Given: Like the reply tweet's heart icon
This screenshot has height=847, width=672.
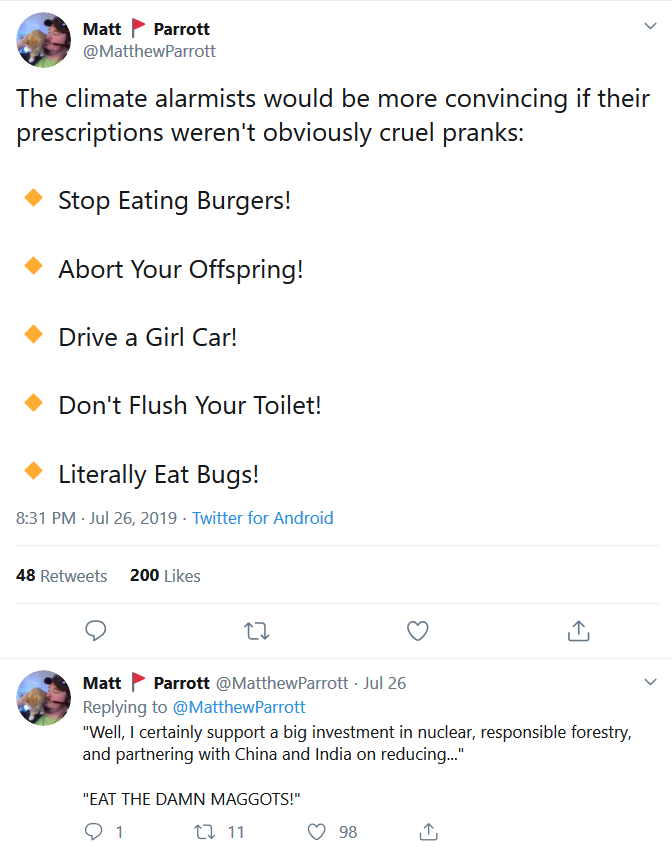Looking at the screenshot, I should click(x=316, y=832).
